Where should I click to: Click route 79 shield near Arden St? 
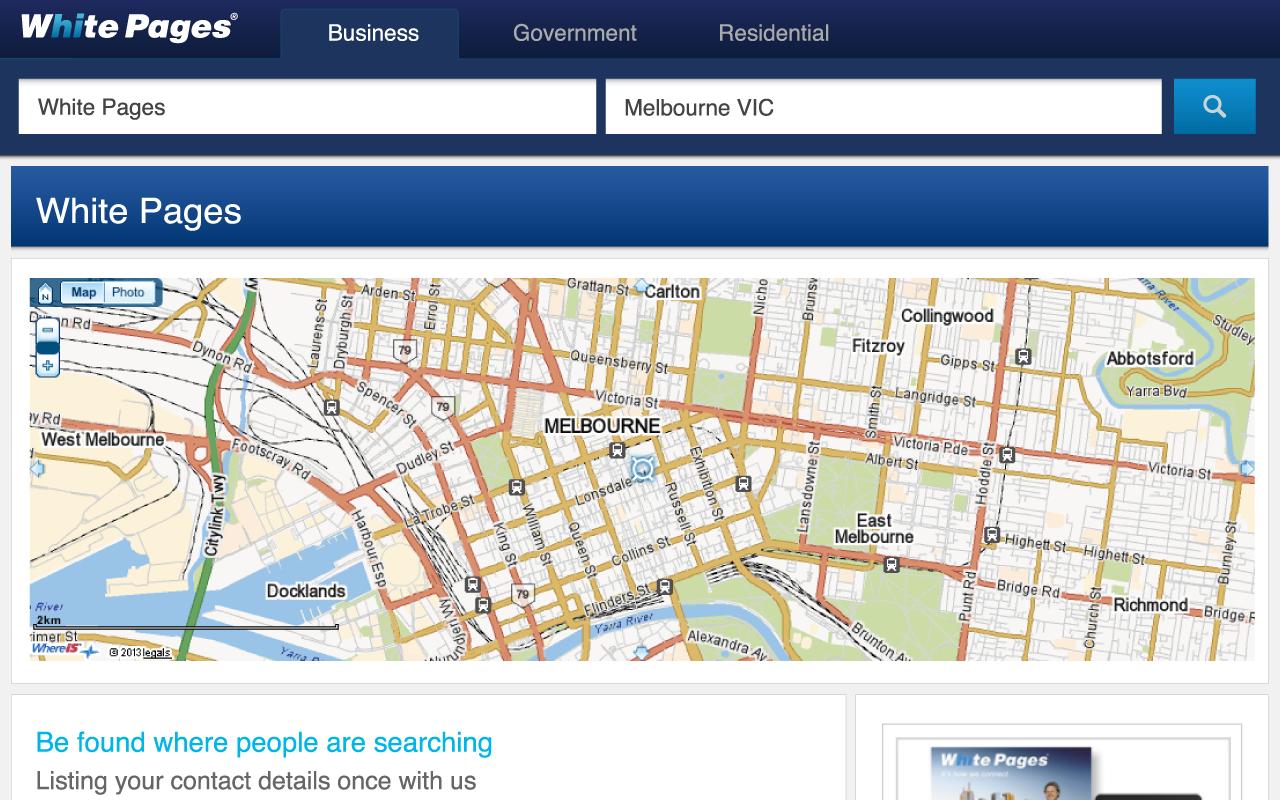click(x=404, y=350)
